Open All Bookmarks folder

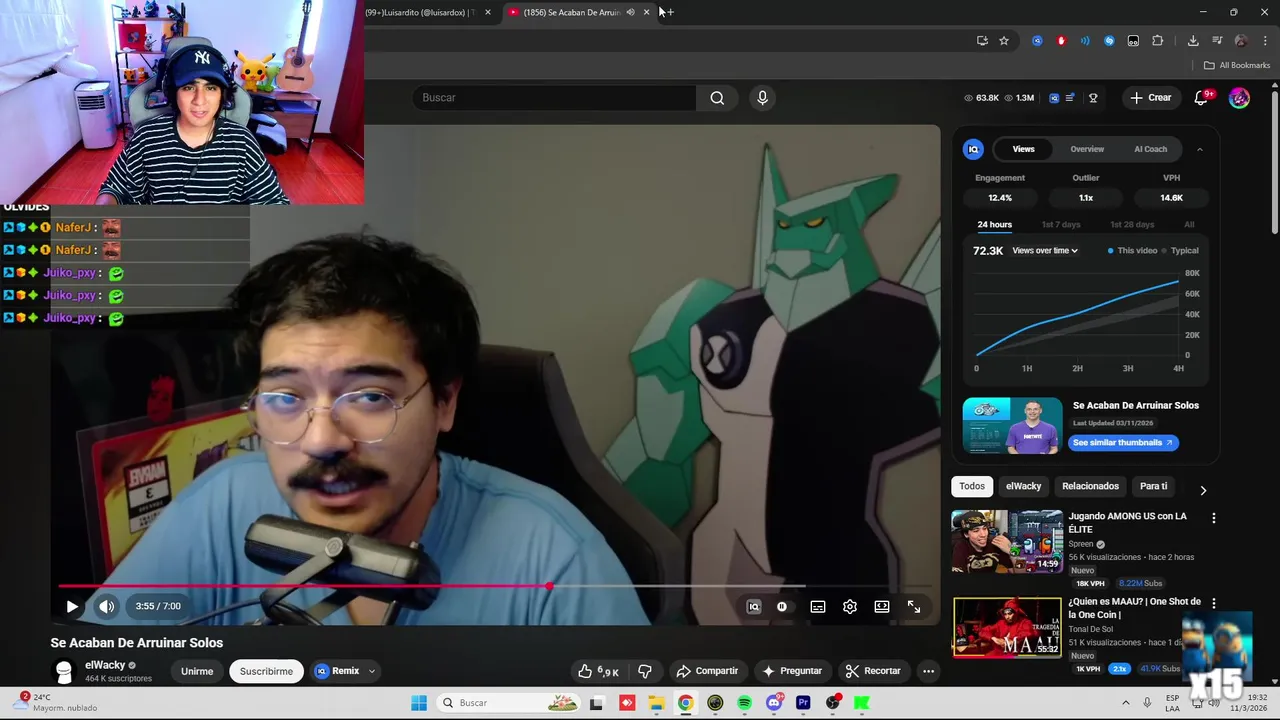pos(1237,65)
